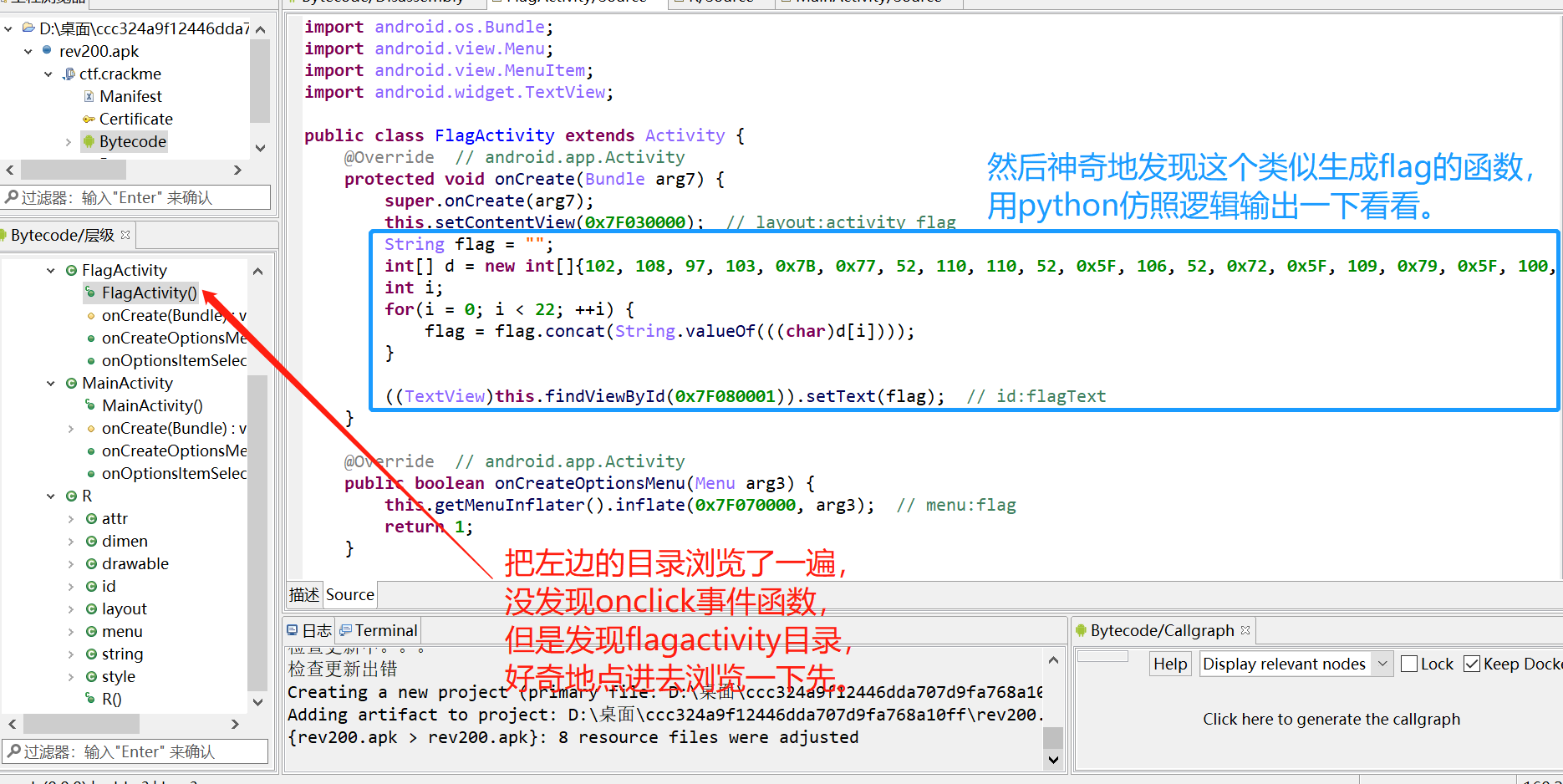
Task: Click the upper filter search icon
Action: click(x=11, y=197)
